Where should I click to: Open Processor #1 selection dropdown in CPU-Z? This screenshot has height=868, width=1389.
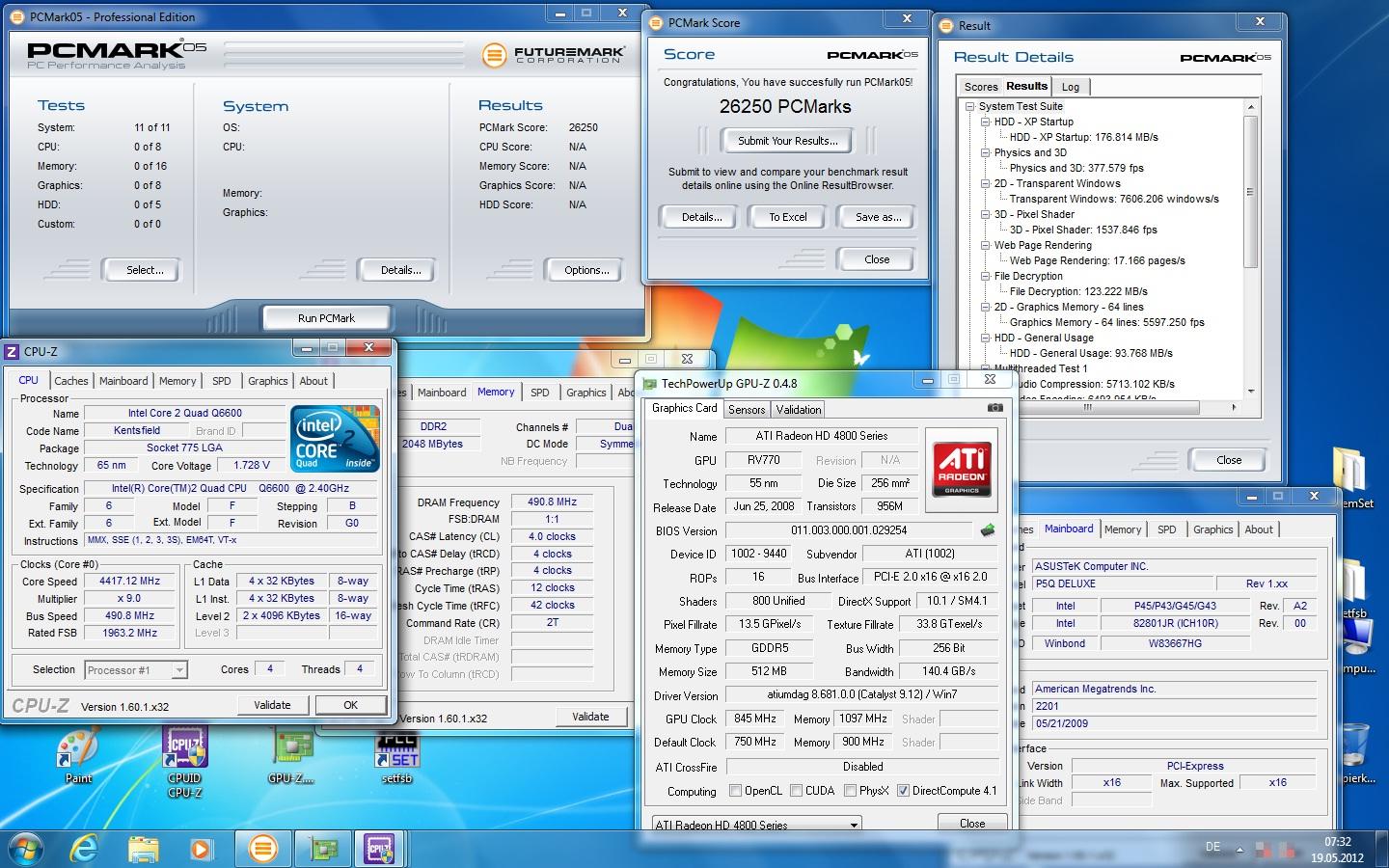point(136,669)
